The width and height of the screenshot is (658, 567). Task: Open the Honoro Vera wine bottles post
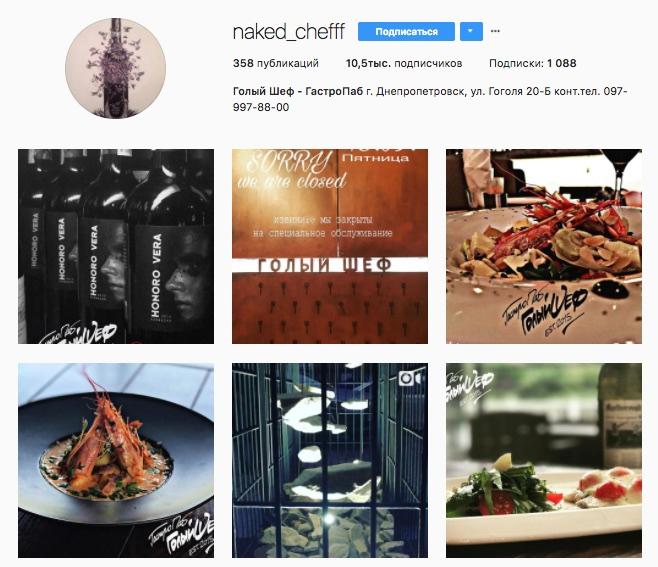point(116,246)
